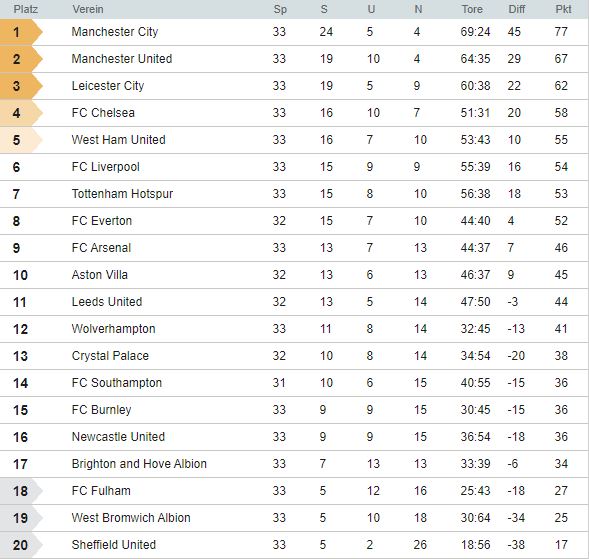589x559 pixels.
Task: Click the grey rank 18 relegation badge
Action: (x=21, y=491)
